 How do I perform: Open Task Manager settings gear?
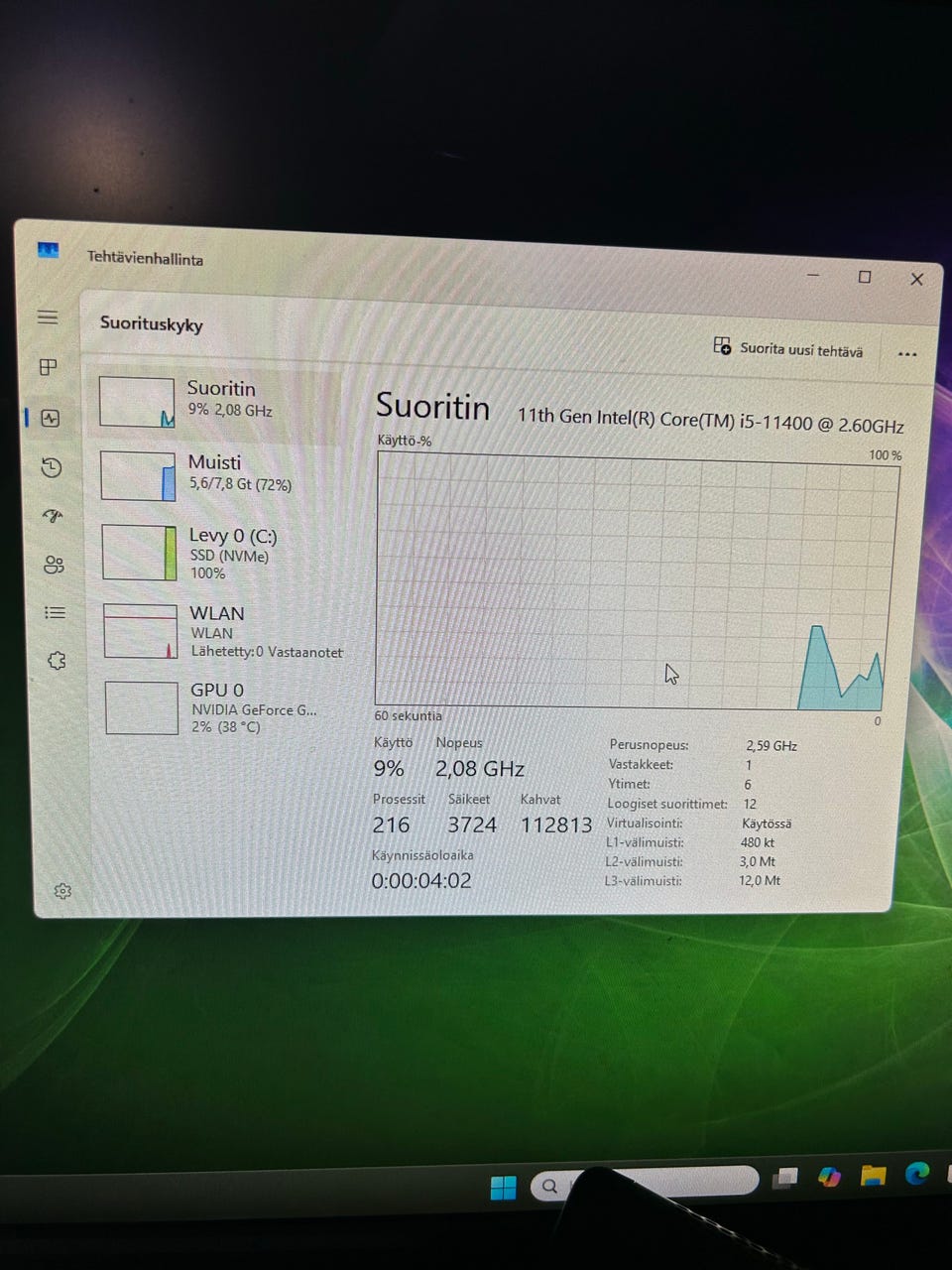pyautogui.click(x=62, y=891)
